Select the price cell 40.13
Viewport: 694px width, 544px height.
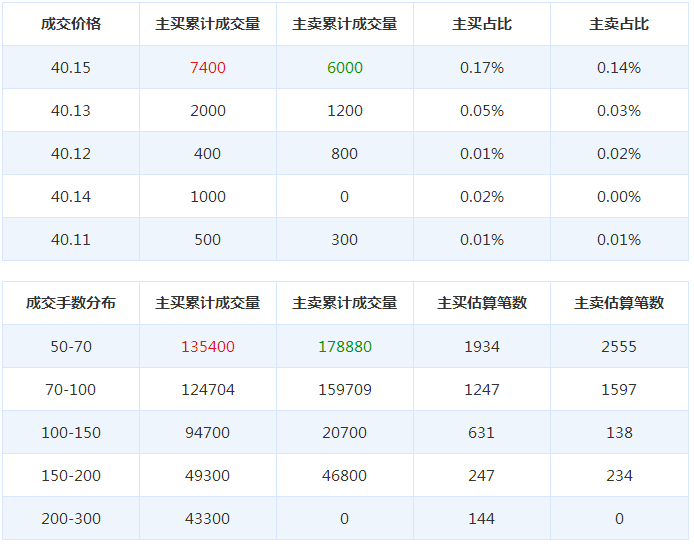click(71, 111)
